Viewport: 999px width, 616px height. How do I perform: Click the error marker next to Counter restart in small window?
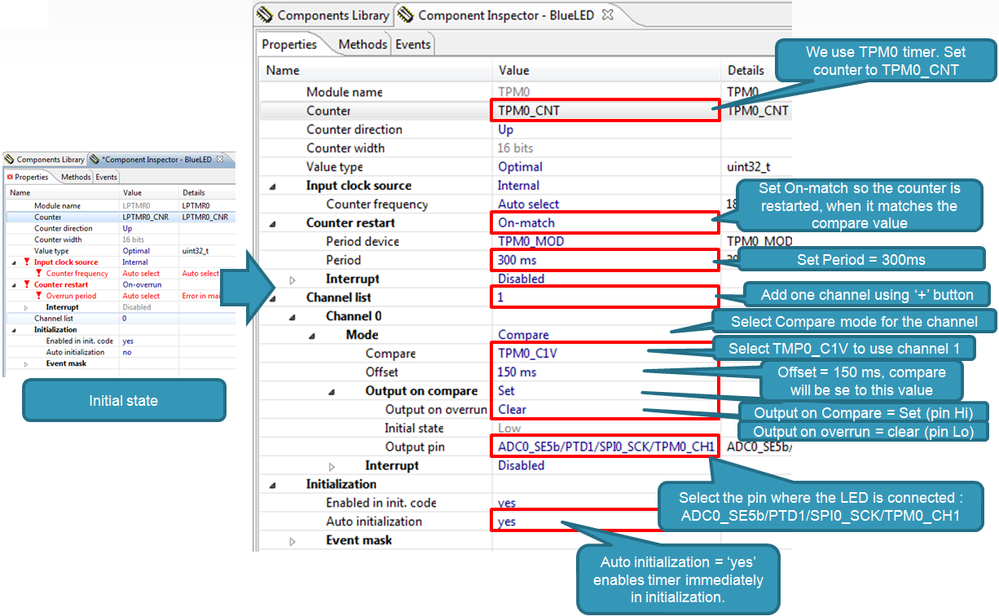click(26, 284)
